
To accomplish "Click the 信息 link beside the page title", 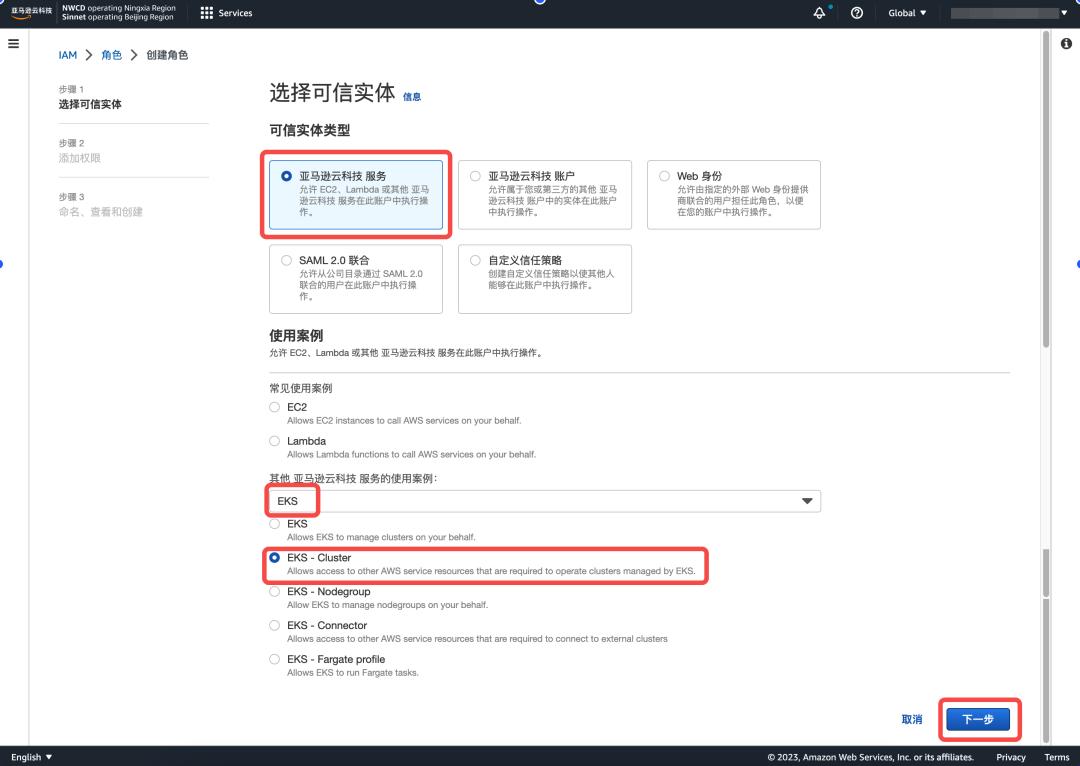I will coord(412,96).
